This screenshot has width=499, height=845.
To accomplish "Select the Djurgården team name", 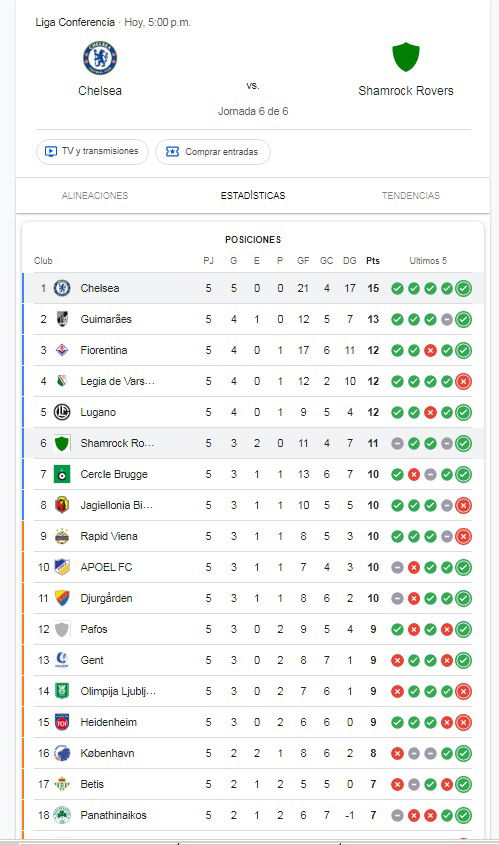I will (106, 598).
